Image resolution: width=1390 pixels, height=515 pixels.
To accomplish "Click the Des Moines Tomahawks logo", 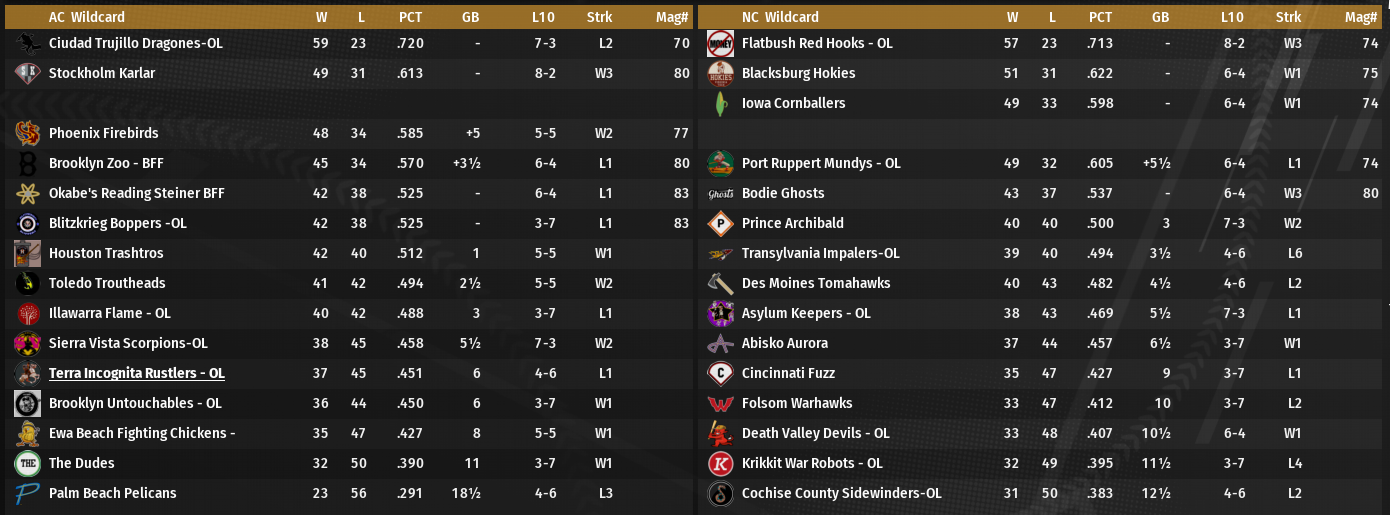I will coord(720,284).
